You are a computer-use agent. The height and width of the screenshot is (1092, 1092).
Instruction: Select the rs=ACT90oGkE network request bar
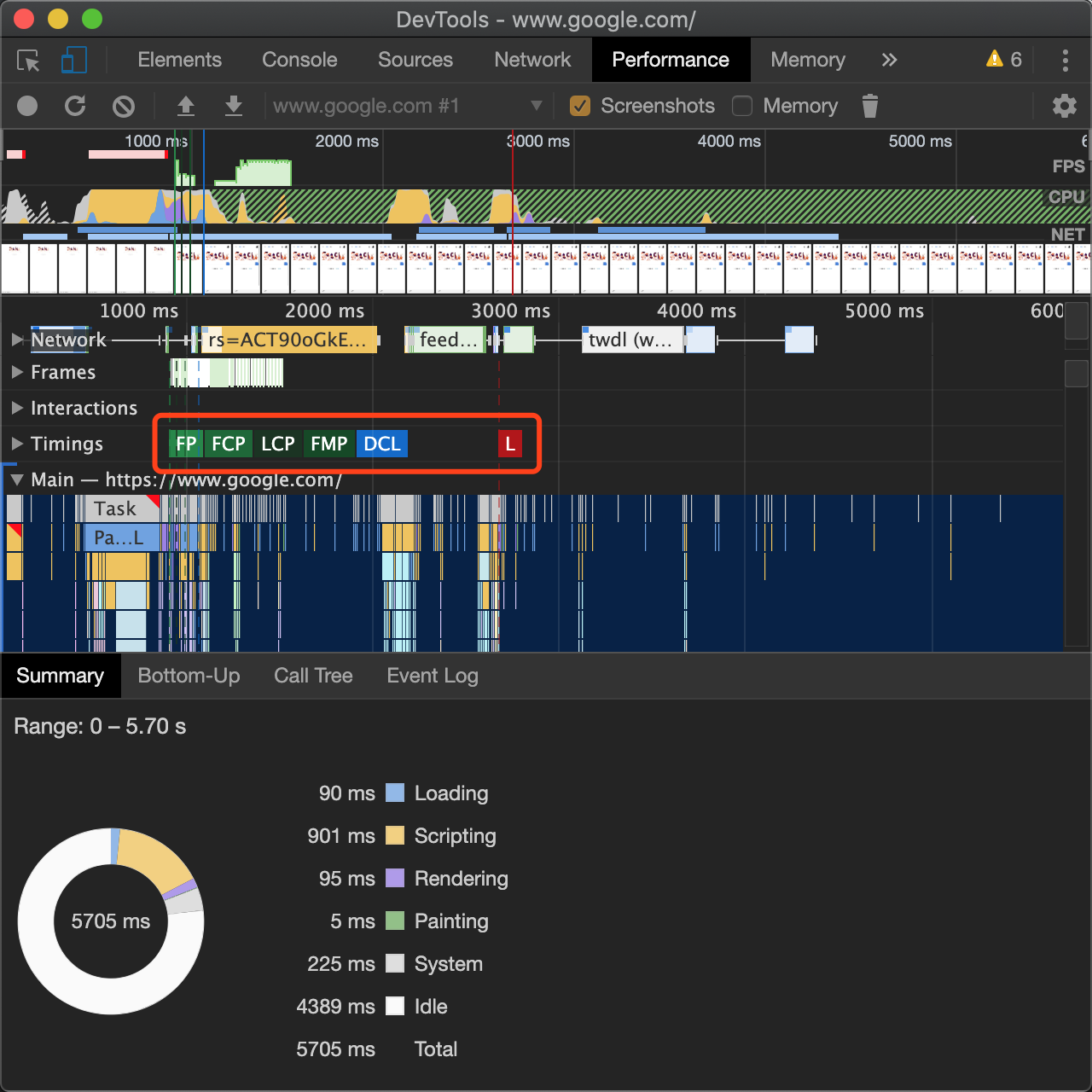click(288, 340)
